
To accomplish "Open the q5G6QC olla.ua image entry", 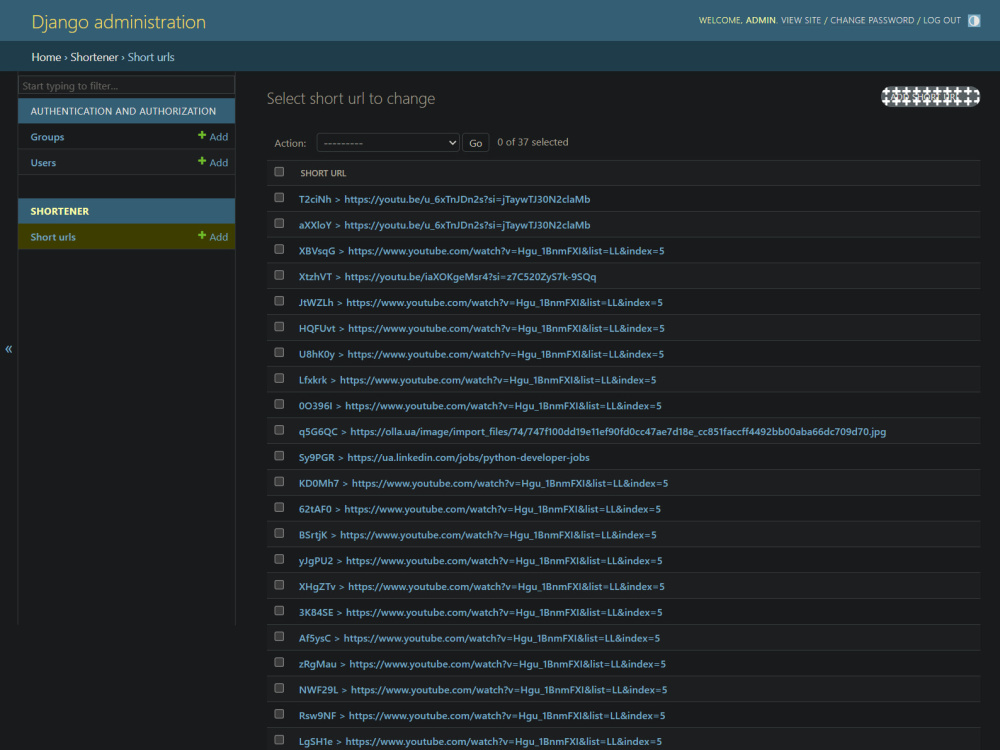I will point(592,432).
